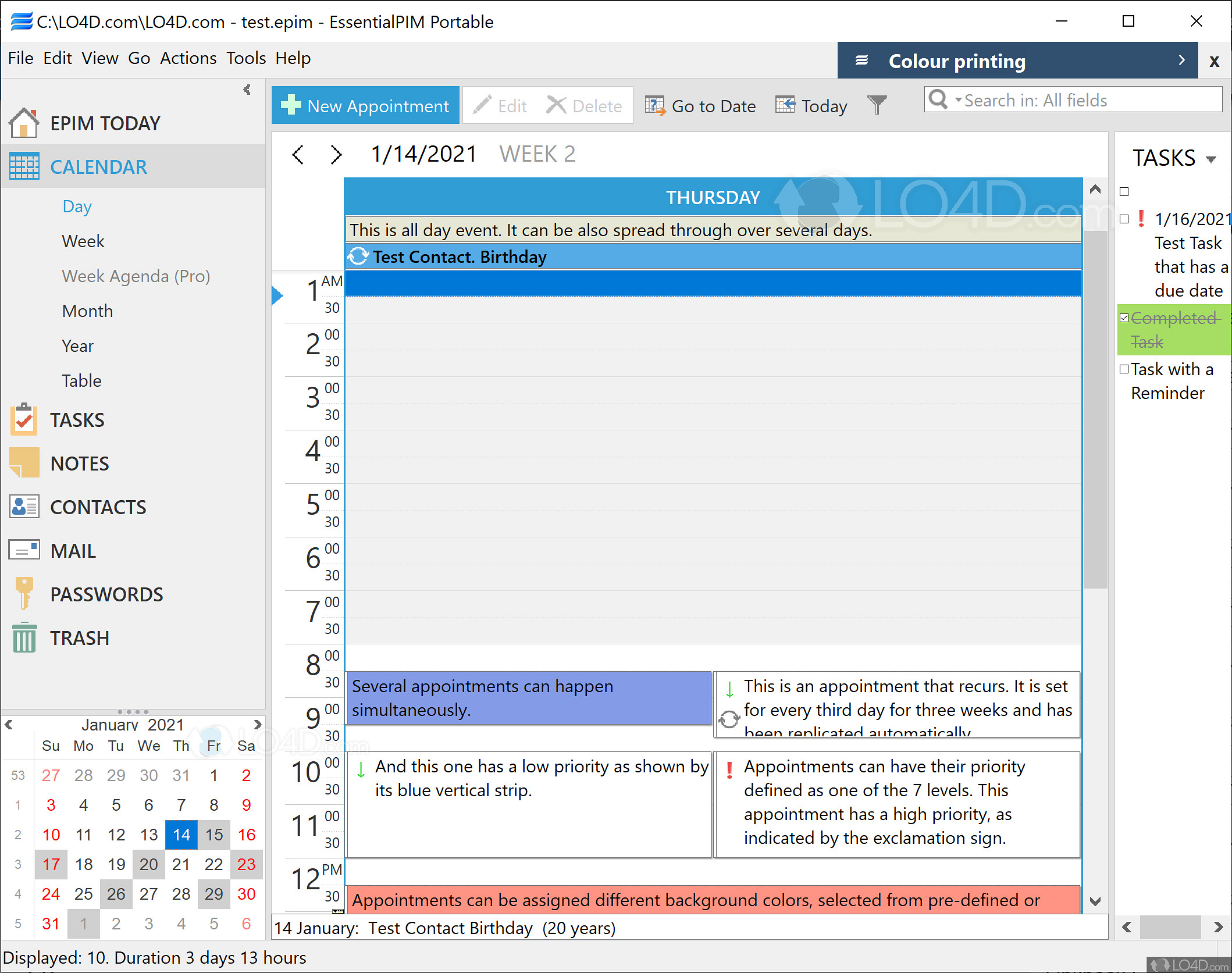Image resolution: width=1232 pixels, height=973 pixels.
Task: Select January 20 in mini calendar
Action: pos(148,864)
